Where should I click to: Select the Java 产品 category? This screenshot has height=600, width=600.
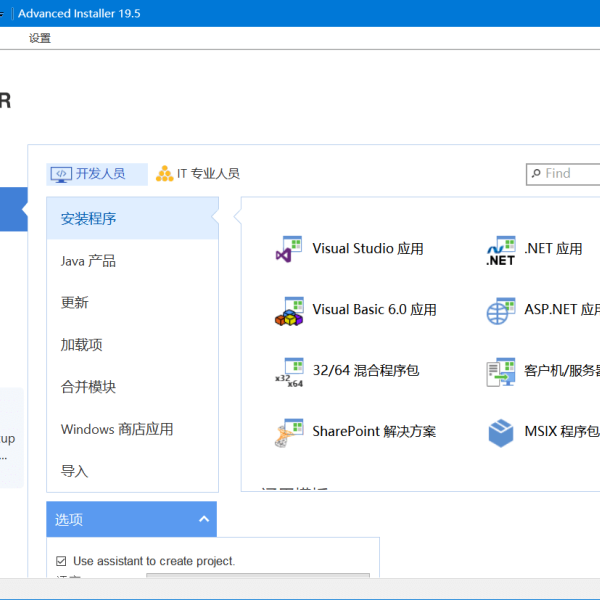pyautogui.click(x=132, y=261)
